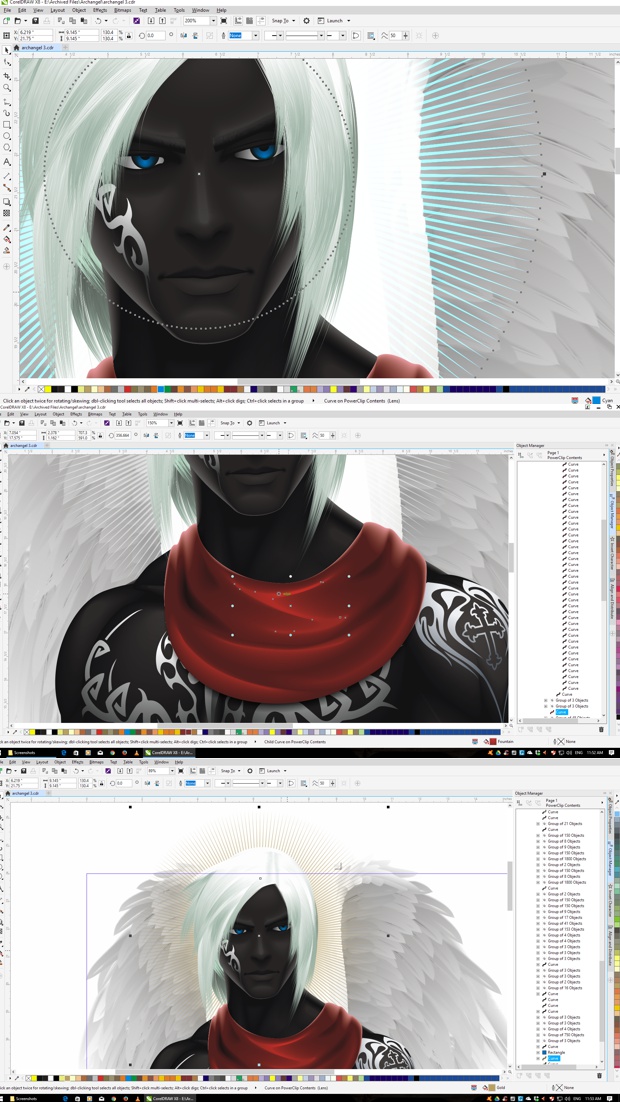Switch to Align and Distribute tab in bottom window
This screenshot has width=620, height=1102.
point(611,945)
